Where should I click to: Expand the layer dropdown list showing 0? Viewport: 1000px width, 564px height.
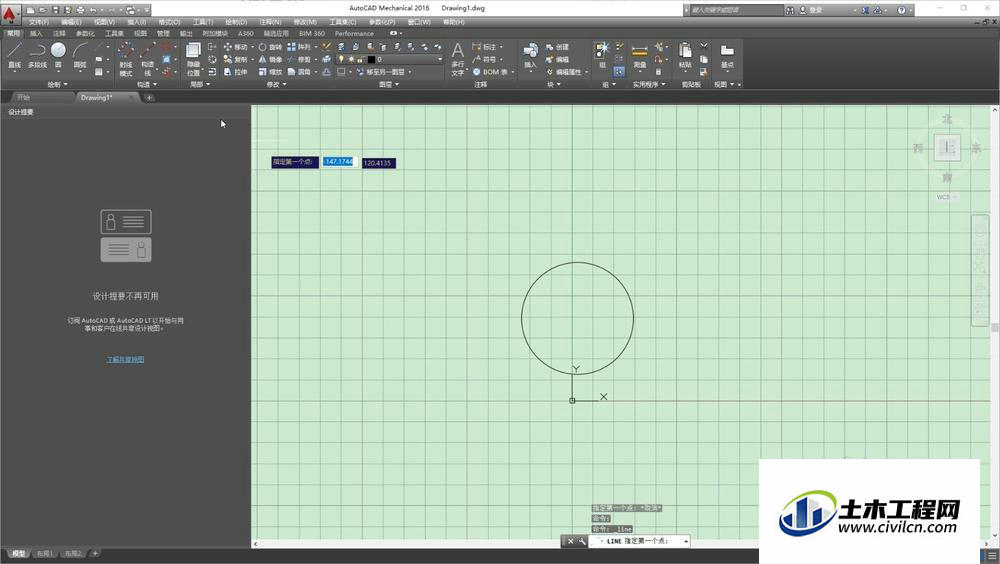(x=440, y=59)
